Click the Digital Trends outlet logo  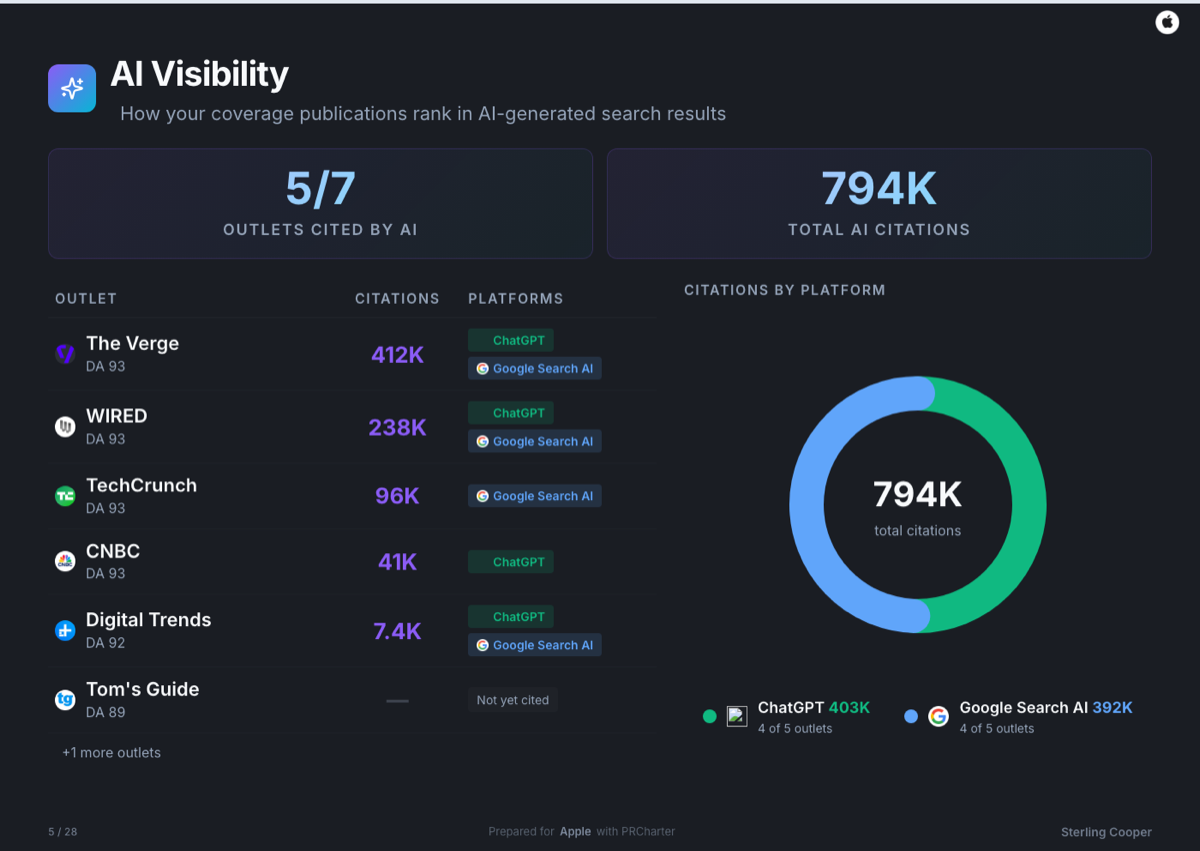[x=65, y=631]
